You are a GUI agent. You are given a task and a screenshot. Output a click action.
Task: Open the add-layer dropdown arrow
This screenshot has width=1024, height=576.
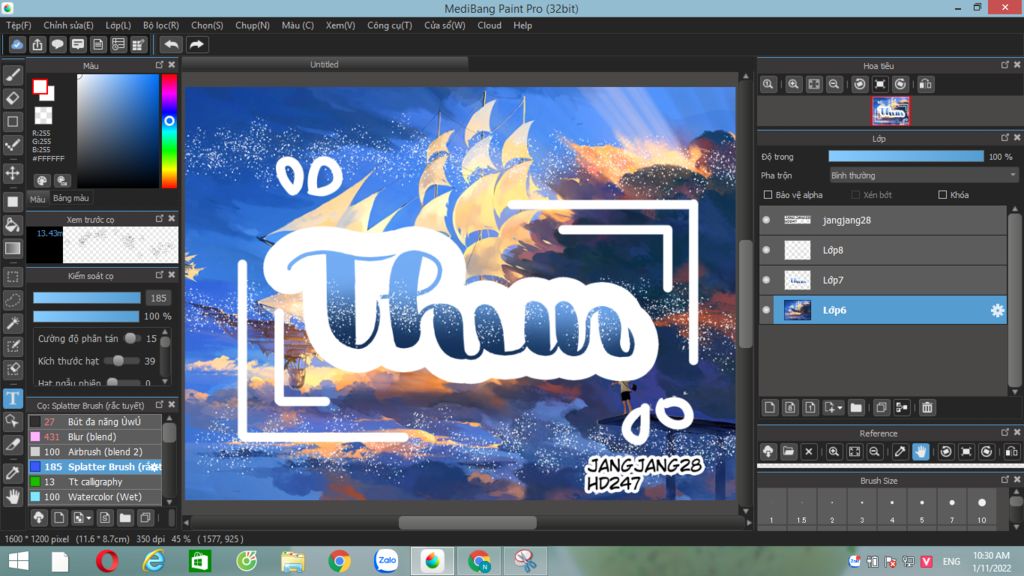[840, 408]
